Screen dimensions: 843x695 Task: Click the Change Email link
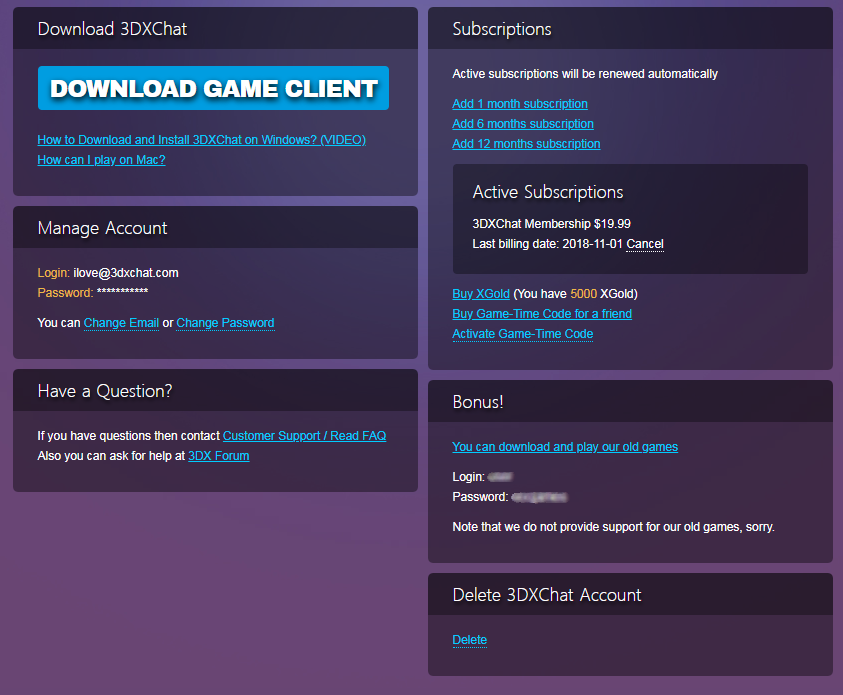coord(121,323)
